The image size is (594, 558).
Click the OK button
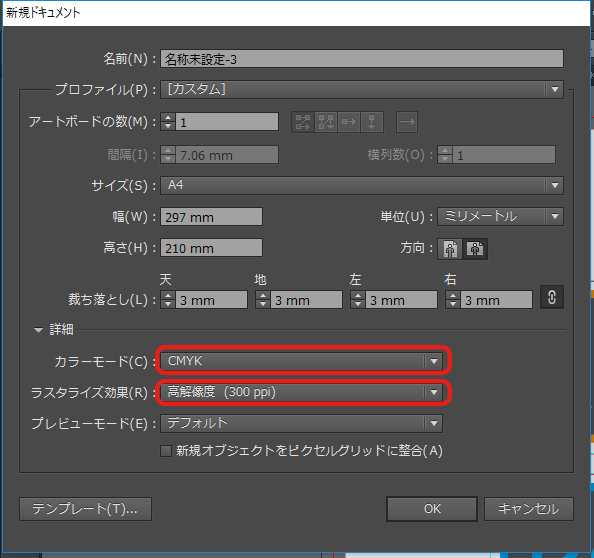(x=432, y=509)
